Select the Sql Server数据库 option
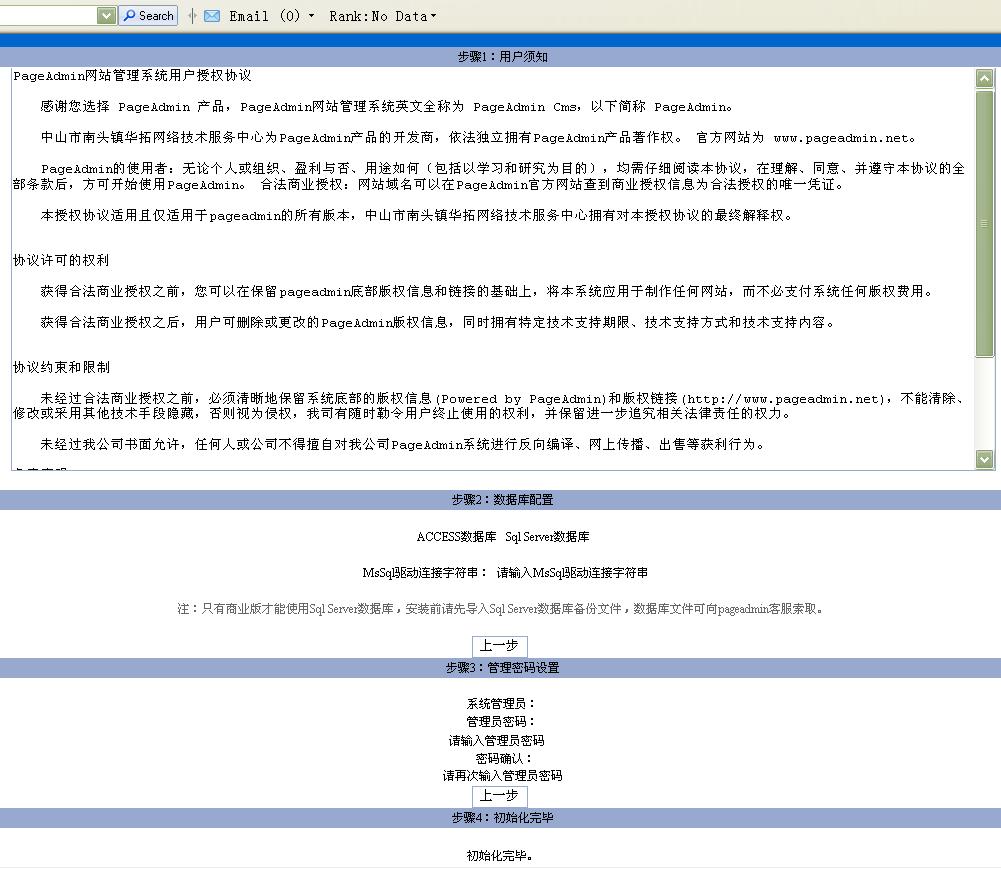Image resolution: width=1001 pixels, height=869 pixels. (547, 537)
